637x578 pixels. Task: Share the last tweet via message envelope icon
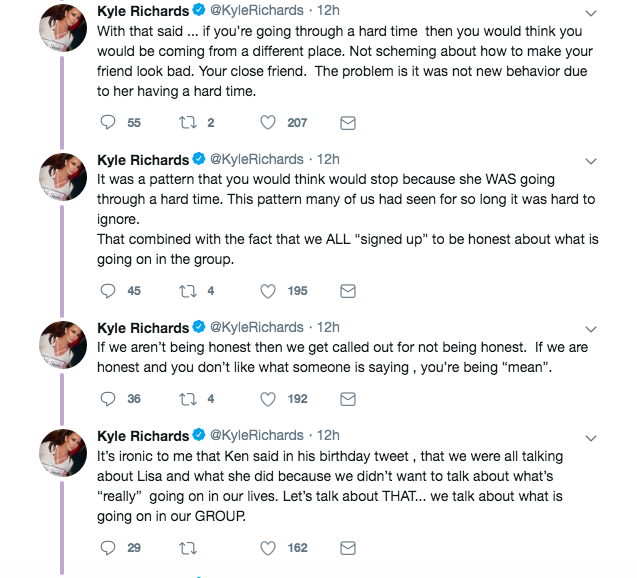point(348,548)
